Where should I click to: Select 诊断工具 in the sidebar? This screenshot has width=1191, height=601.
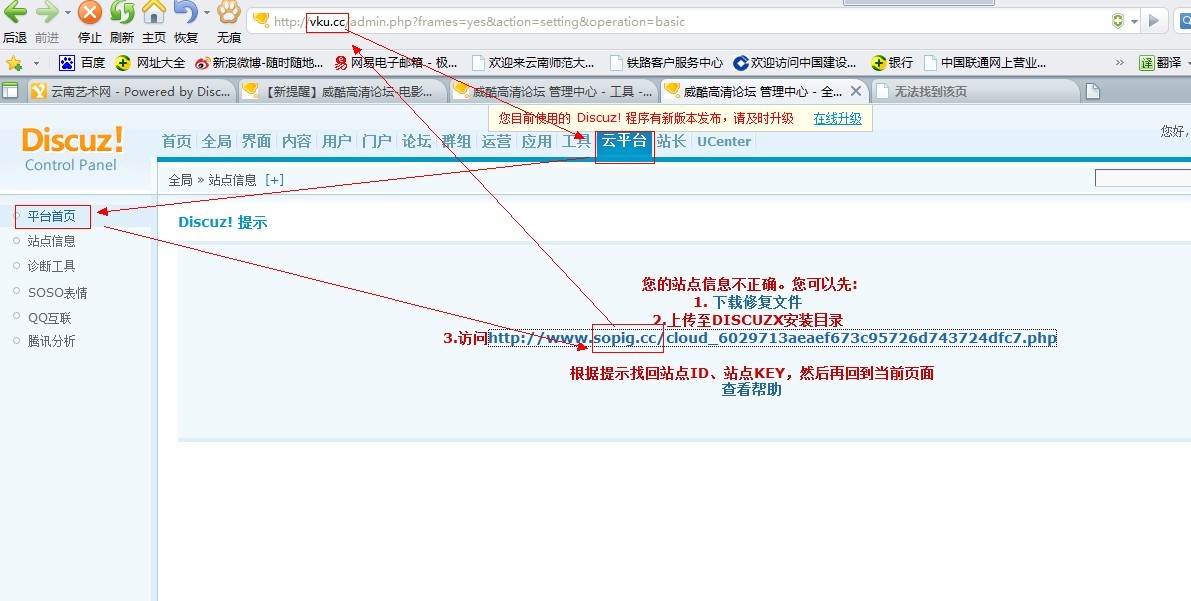point(52,267)
